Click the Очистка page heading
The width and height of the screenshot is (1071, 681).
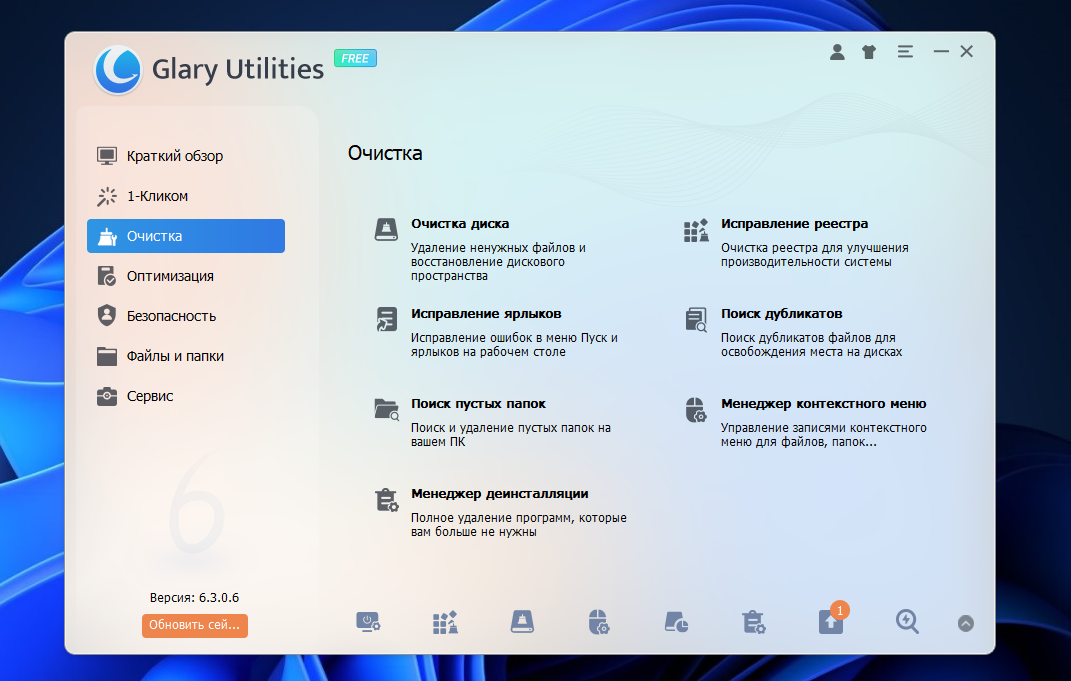pos(385,153)
